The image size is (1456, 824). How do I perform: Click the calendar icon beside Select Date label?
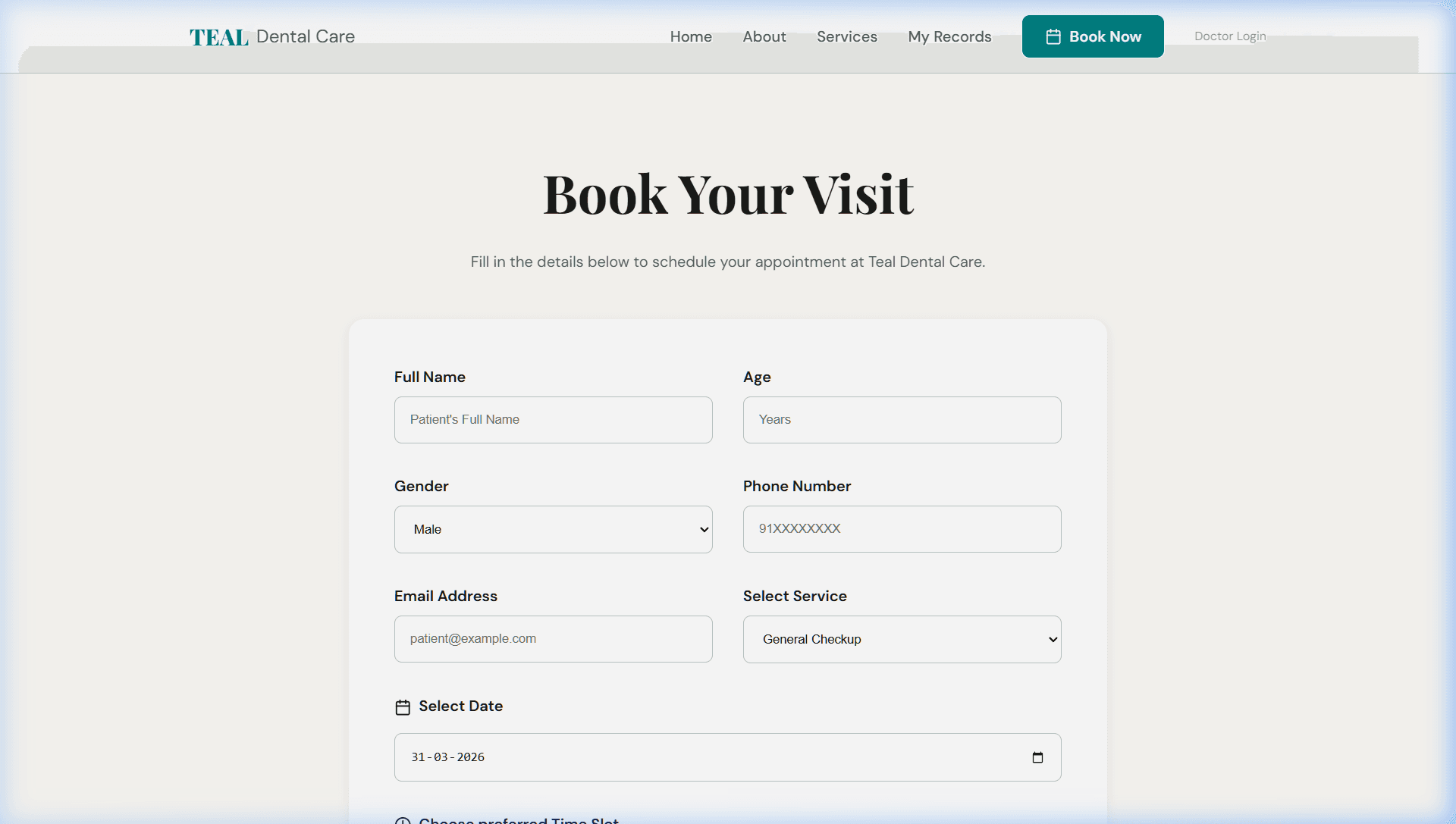coord(403,707)
